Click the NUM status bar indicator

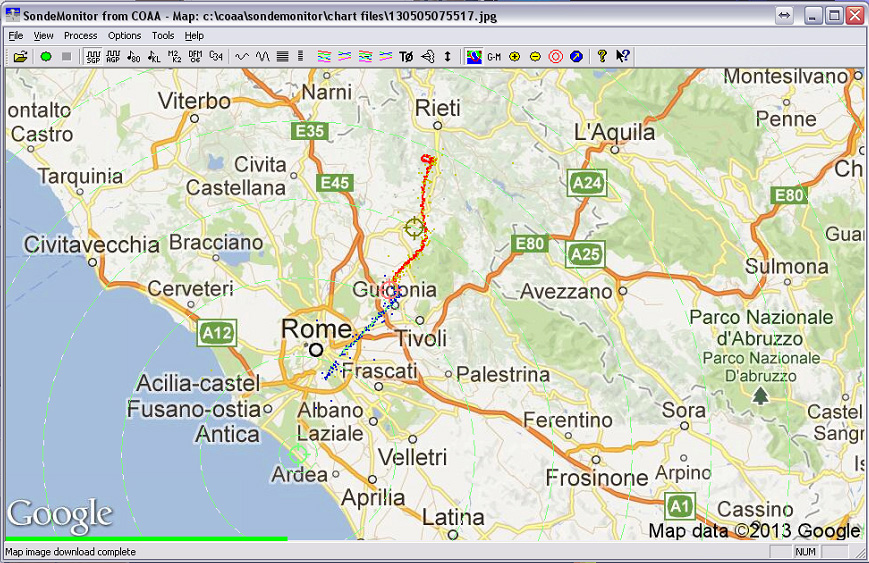[805, 552]
